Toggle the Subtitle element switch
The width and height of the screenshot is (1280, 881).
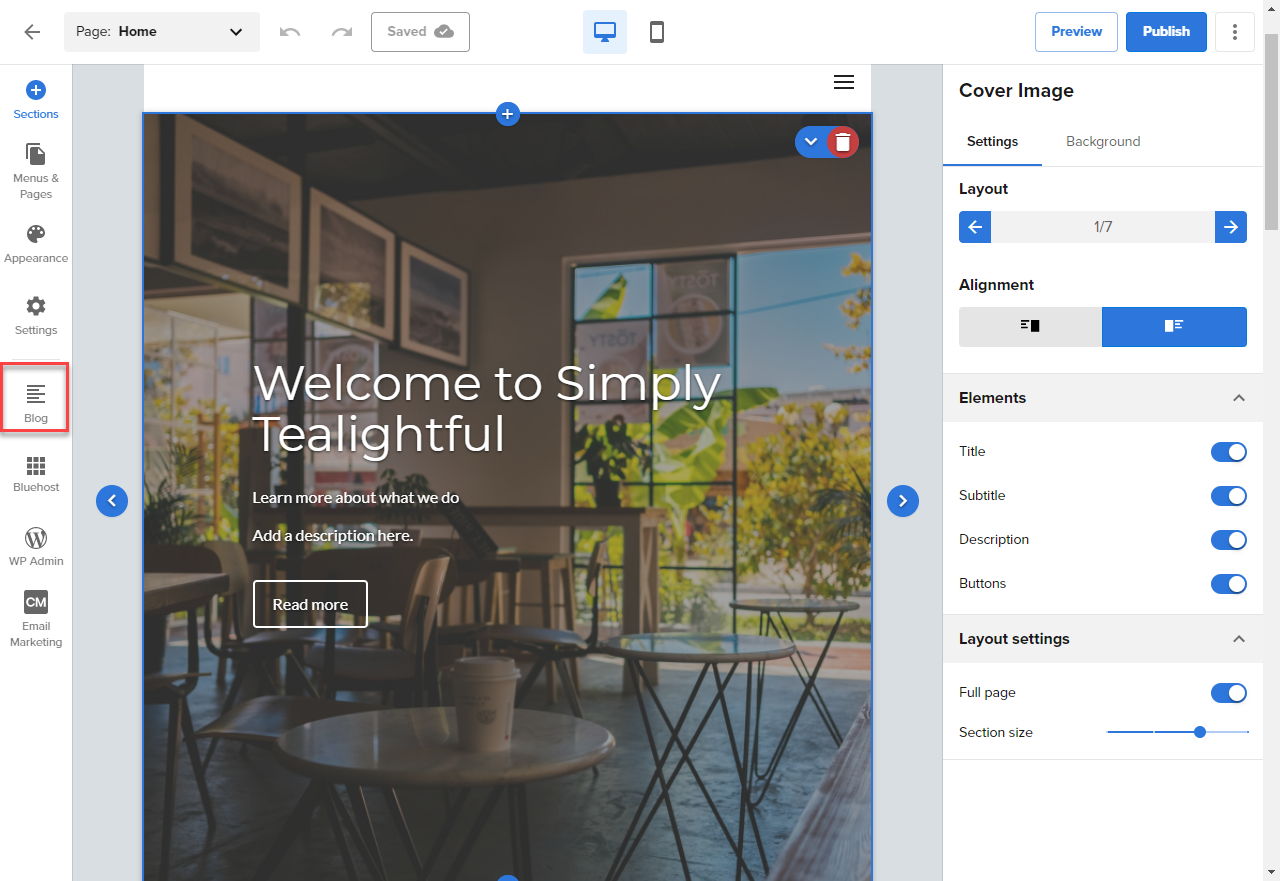1229,496
